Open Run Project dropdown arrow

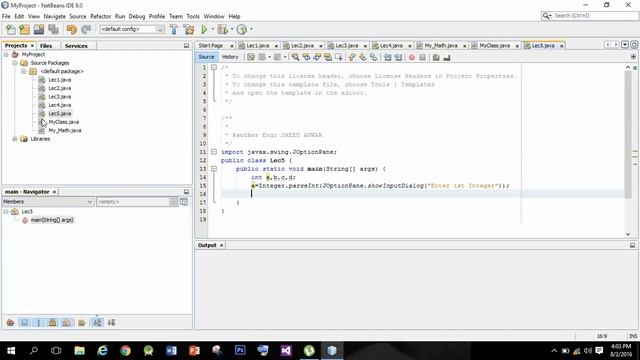click(x=212, y=29)
